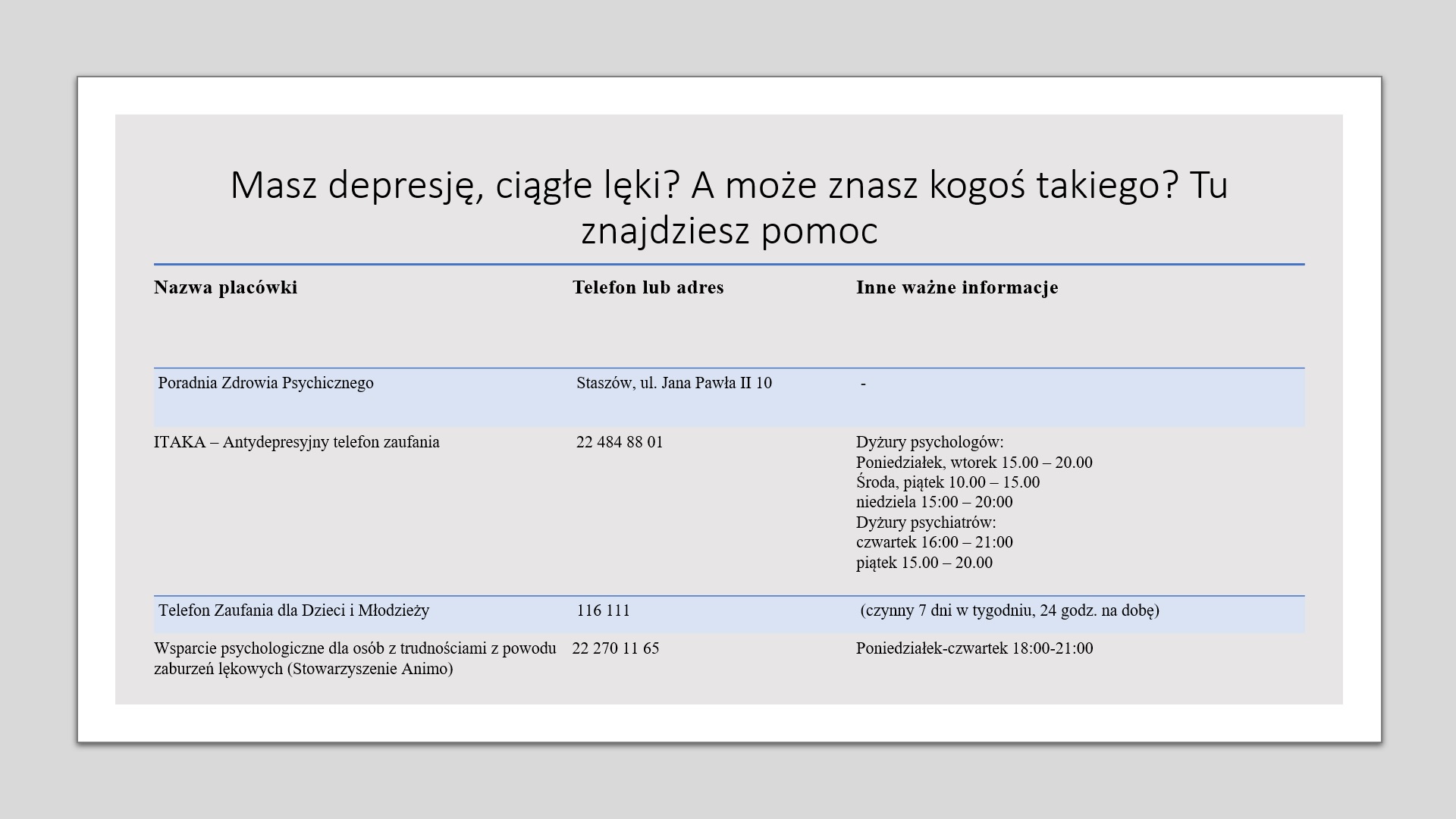Click the 'Dyżury psychologów:' line
Screen dimensions: 1456x819
(930, 442)
